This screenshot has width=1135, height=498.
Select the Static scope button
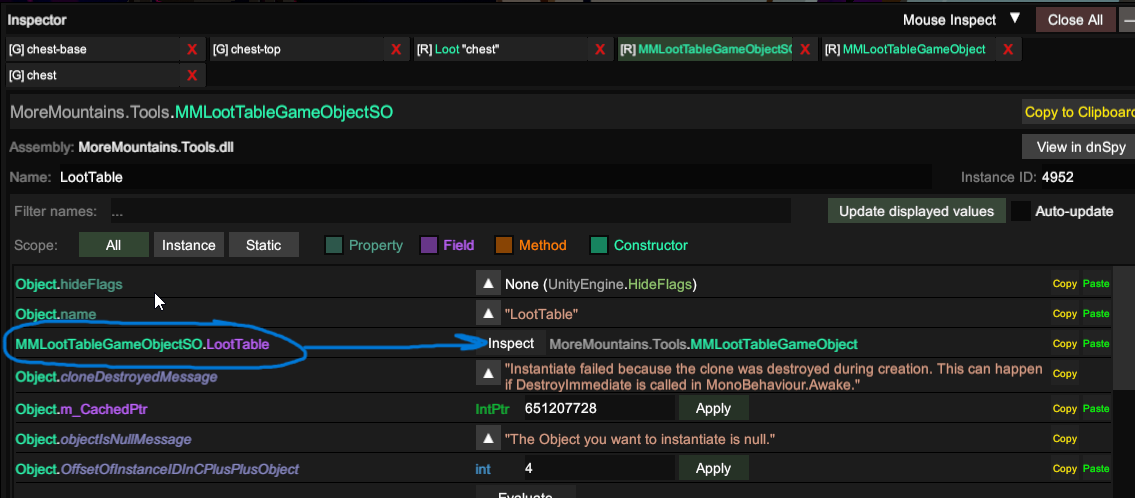click(x=263, y=245)
